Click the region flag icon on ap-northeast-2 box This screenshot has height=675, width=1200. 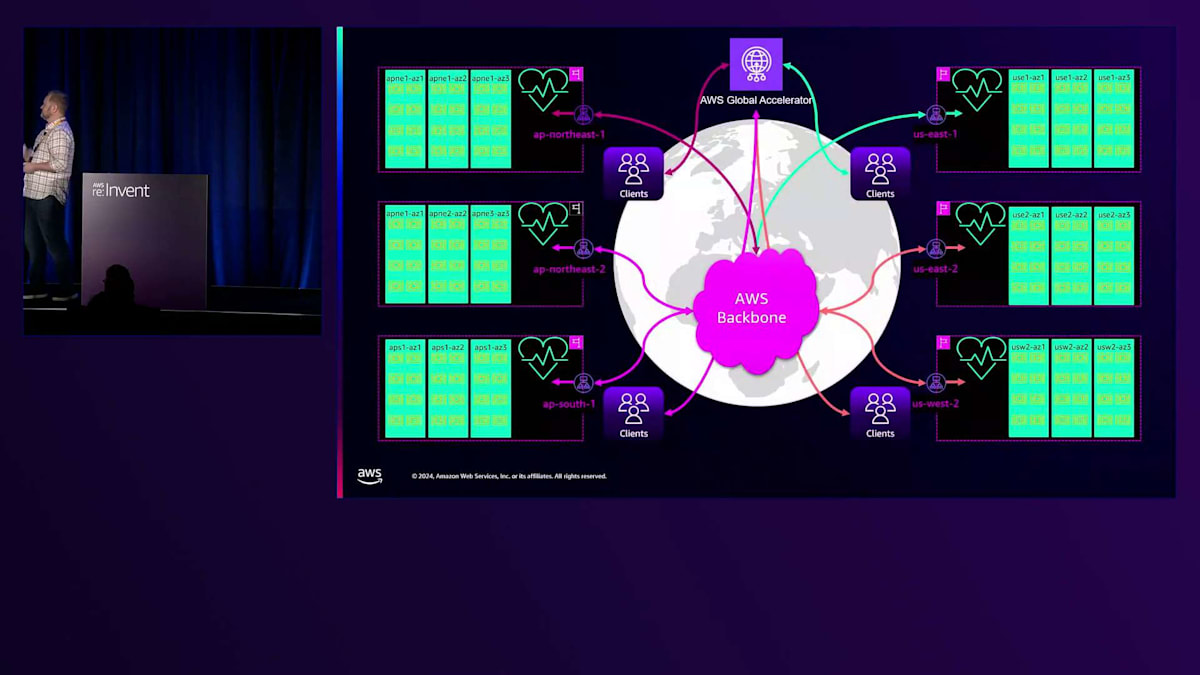tap(576, 208)
